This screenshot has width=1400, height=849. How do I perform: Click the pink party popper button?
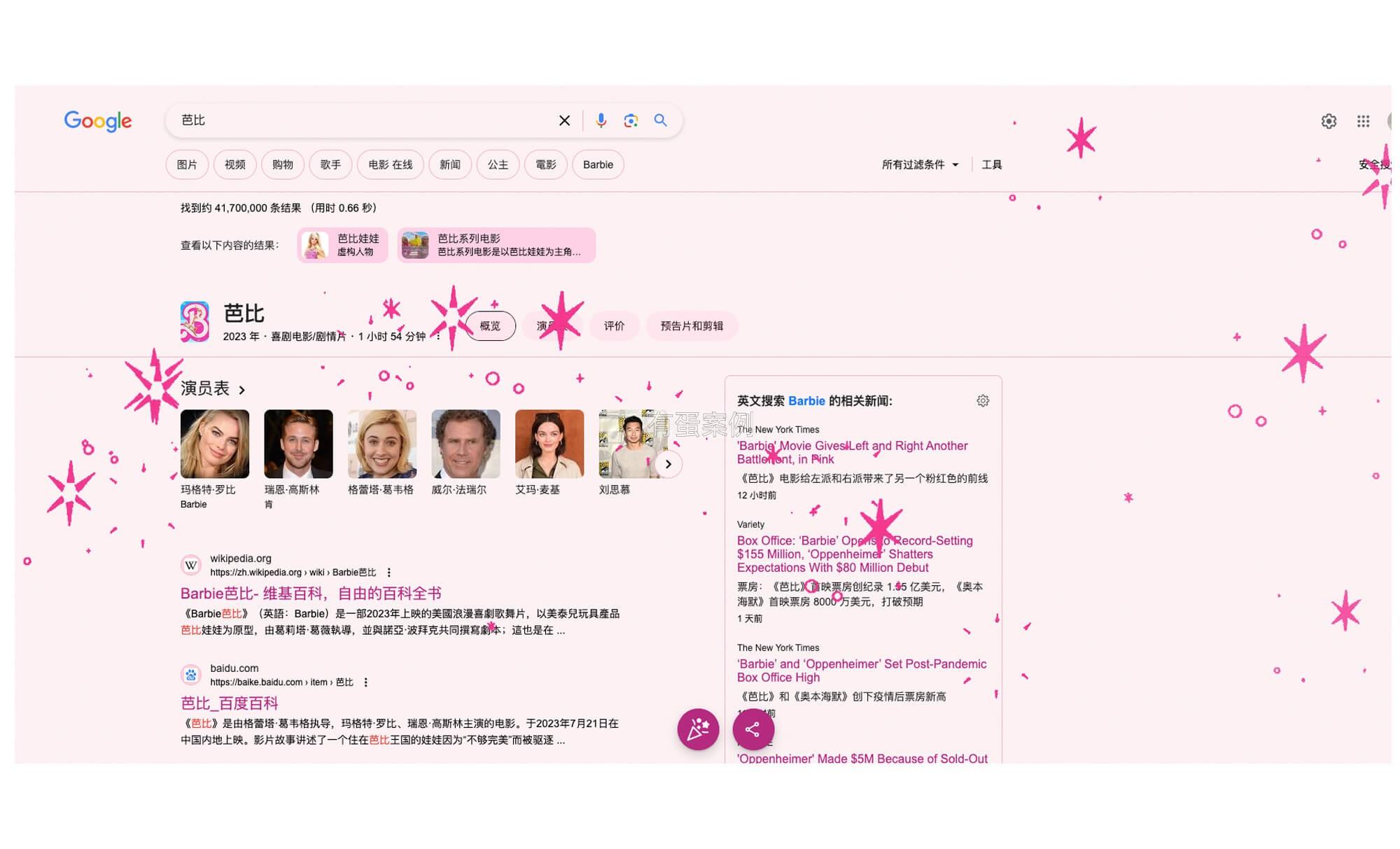tap(698, 729)
